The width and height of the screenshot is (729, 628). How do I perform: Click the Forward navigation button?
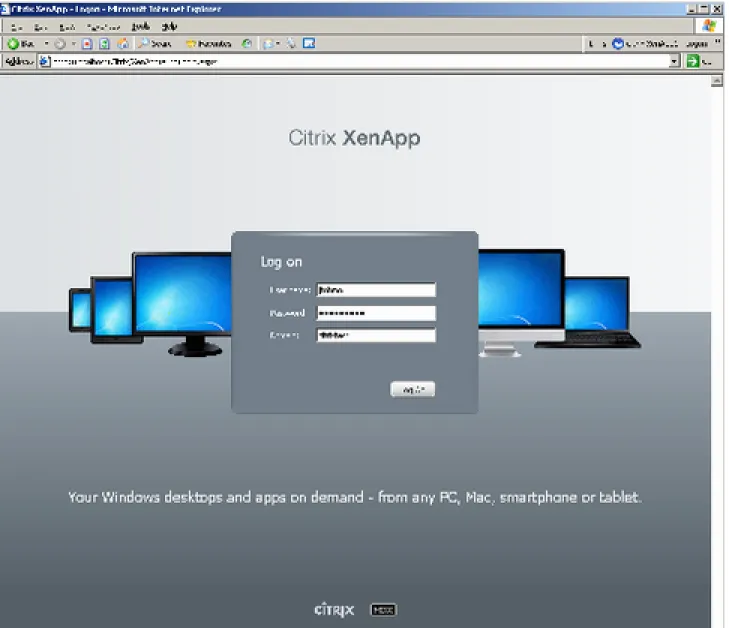click(x=60, y=44)
